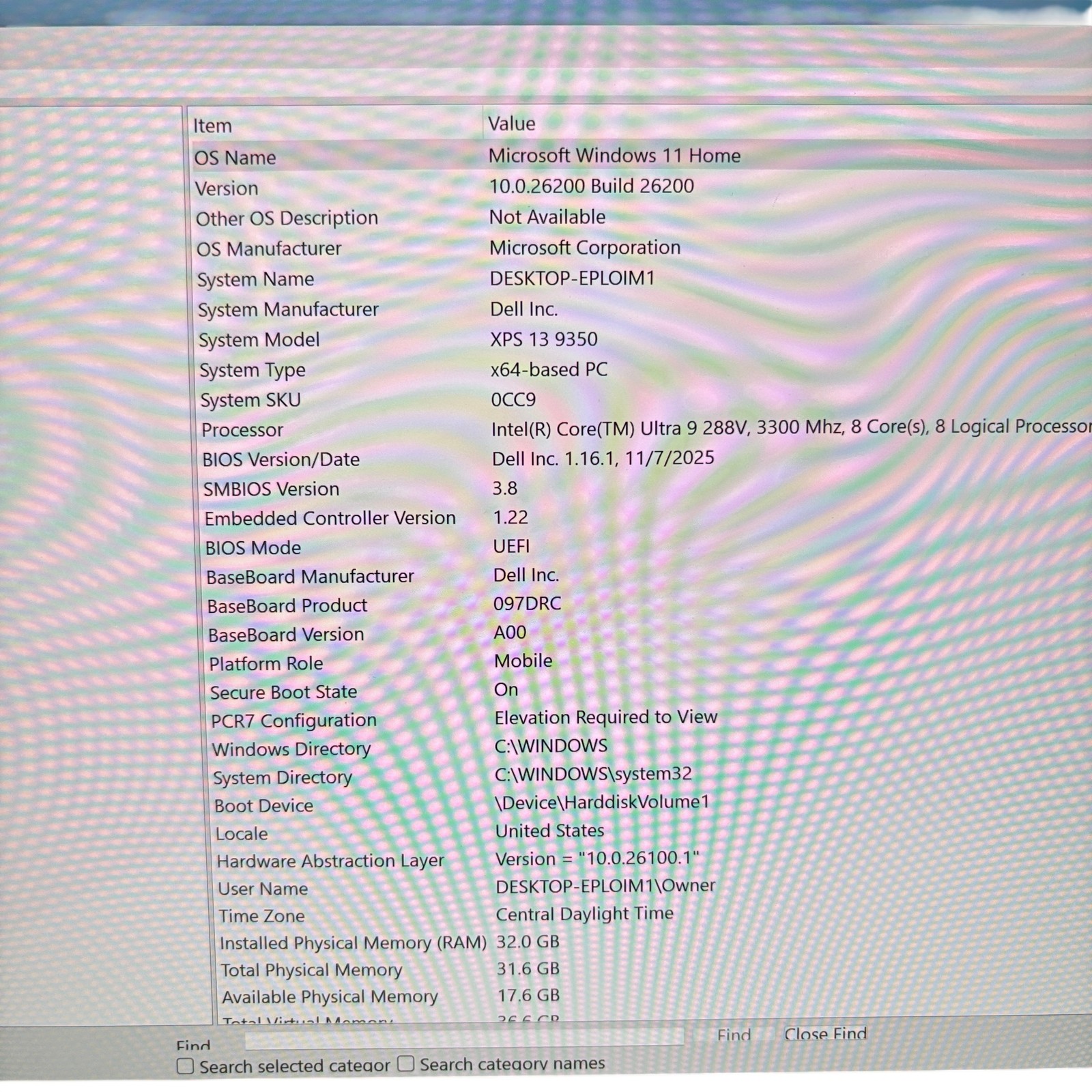Click the value Elevation Required to View
The height and width of the screenshot is (1092, 1092).
tap(606, 717)
